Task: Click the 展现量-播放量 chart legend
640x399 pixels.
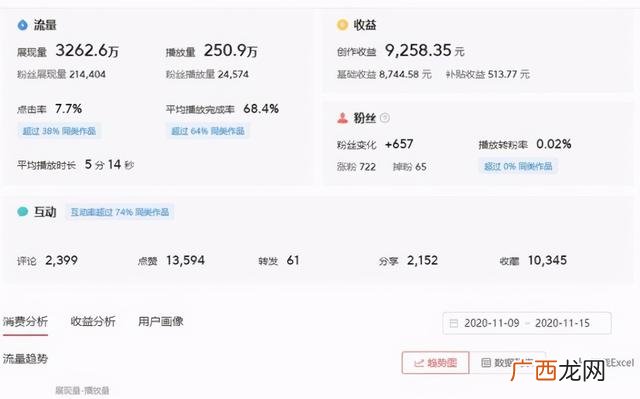Action: [x=82, y=391]
